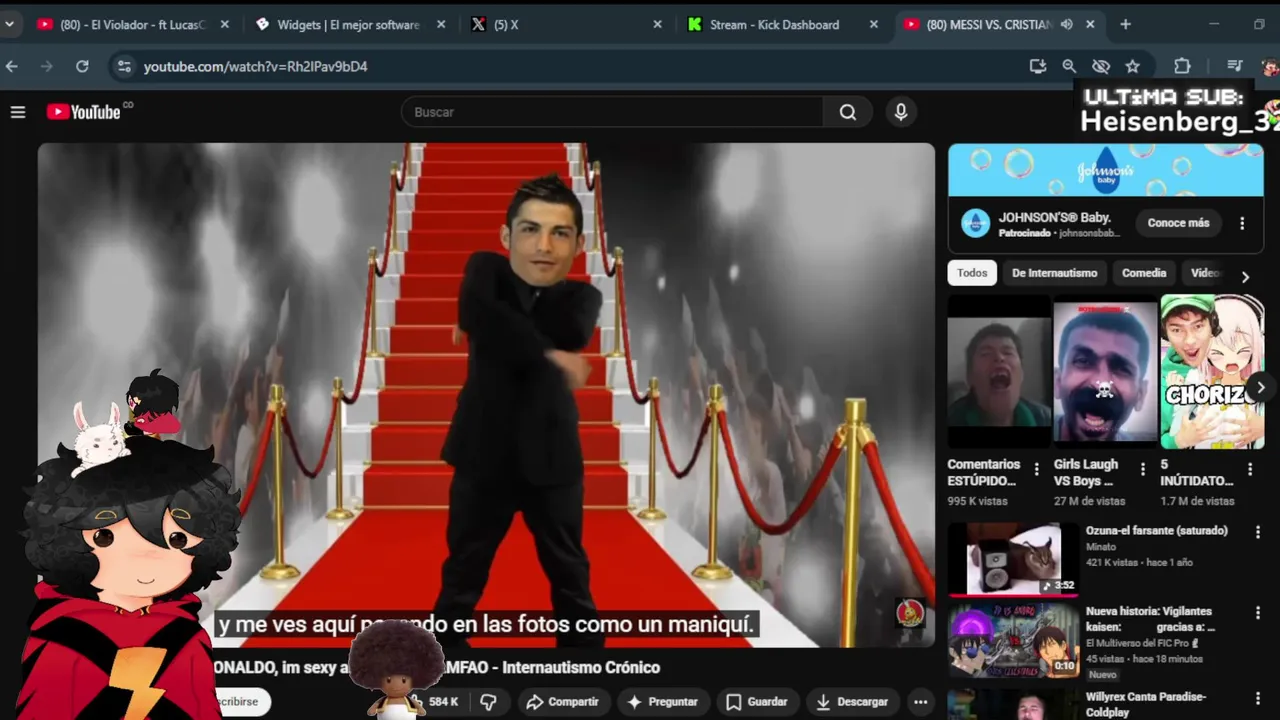Image resolution: width=1280 pixels, height=720 pixels.
Task: Open Nueva historia Vigilantes video thumbnail
Action: [1013, 640]
